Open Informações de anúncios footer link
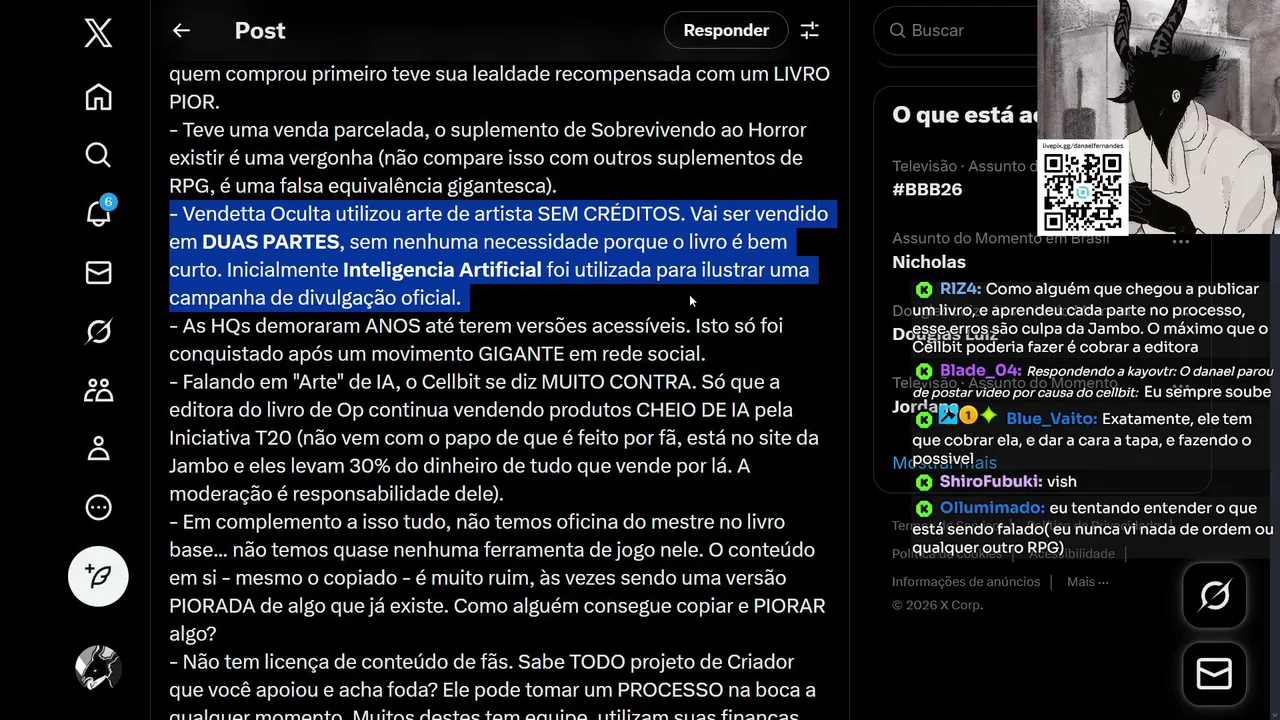Screen dimensions: 1280x720 pyautogui.click(x=966, y=582)
